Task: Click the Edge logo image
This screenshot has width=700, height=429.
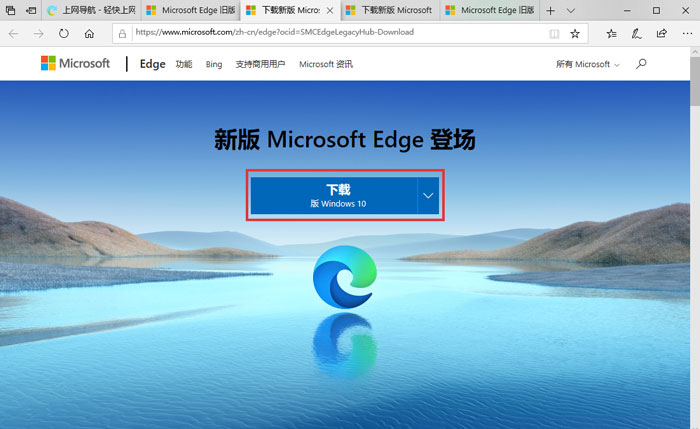Action: click(345, 277)
